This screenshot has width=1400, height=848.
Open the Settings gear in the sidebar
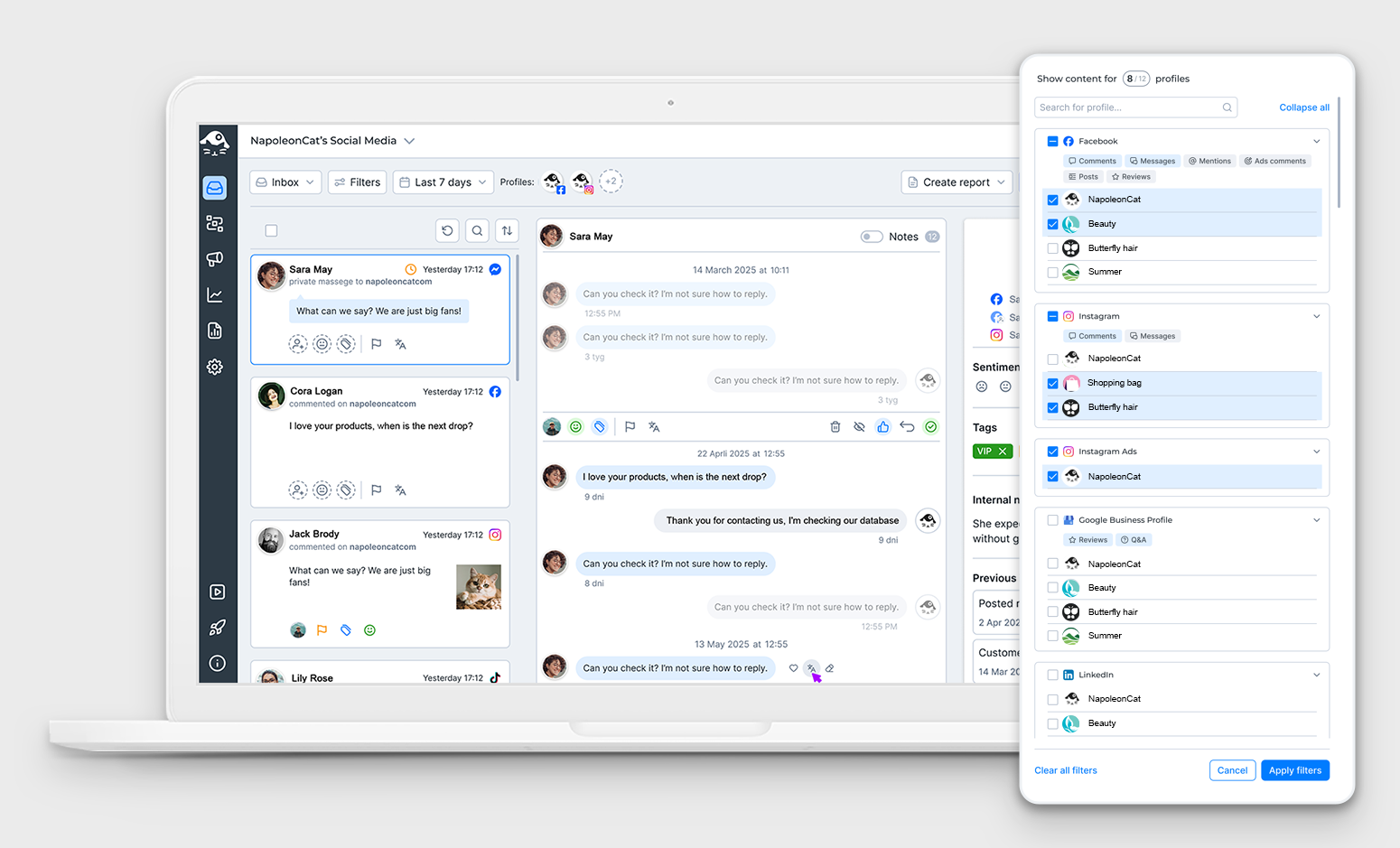[215, 367]
